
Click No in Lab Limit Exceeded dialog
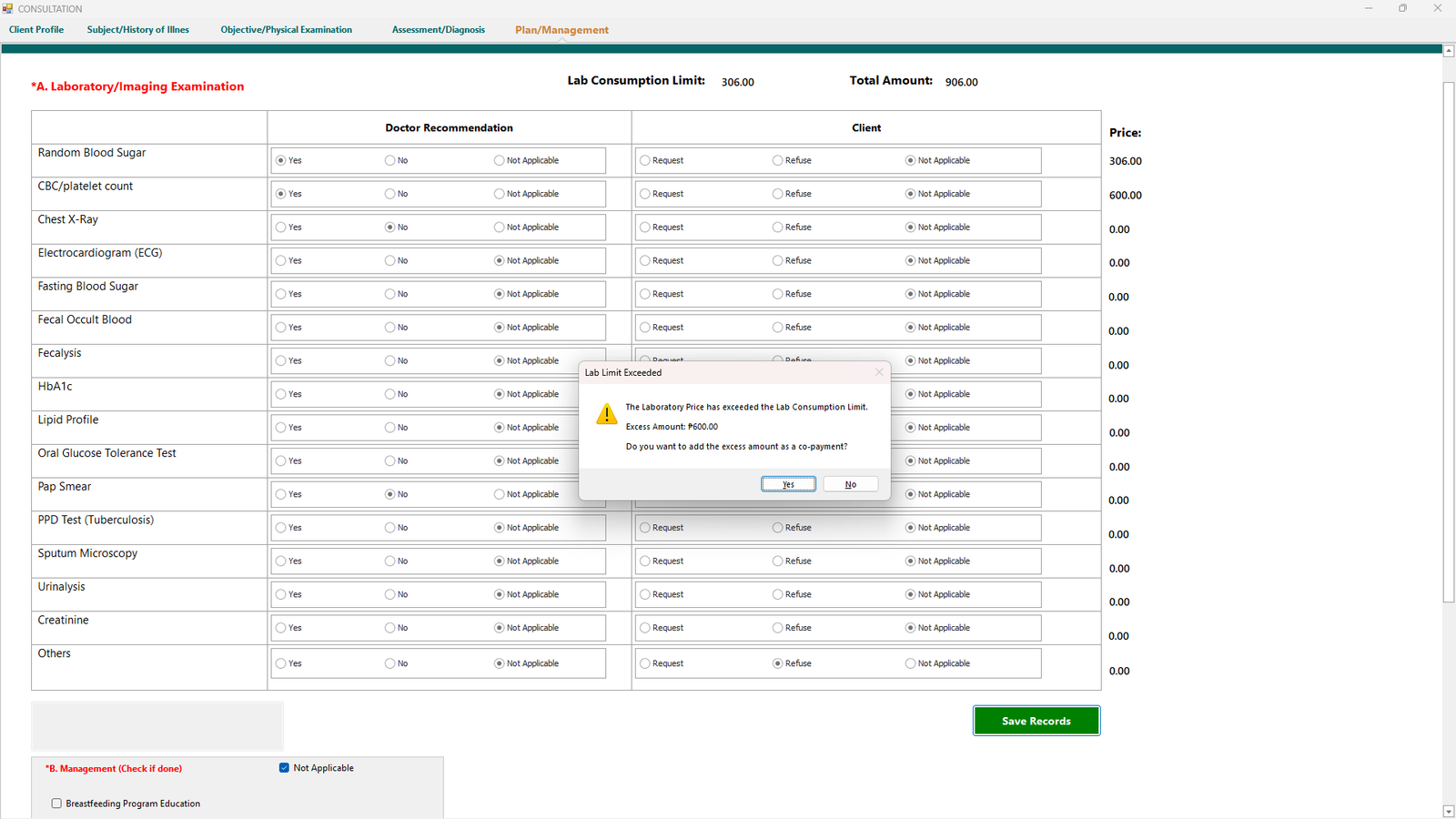(850, 484)
